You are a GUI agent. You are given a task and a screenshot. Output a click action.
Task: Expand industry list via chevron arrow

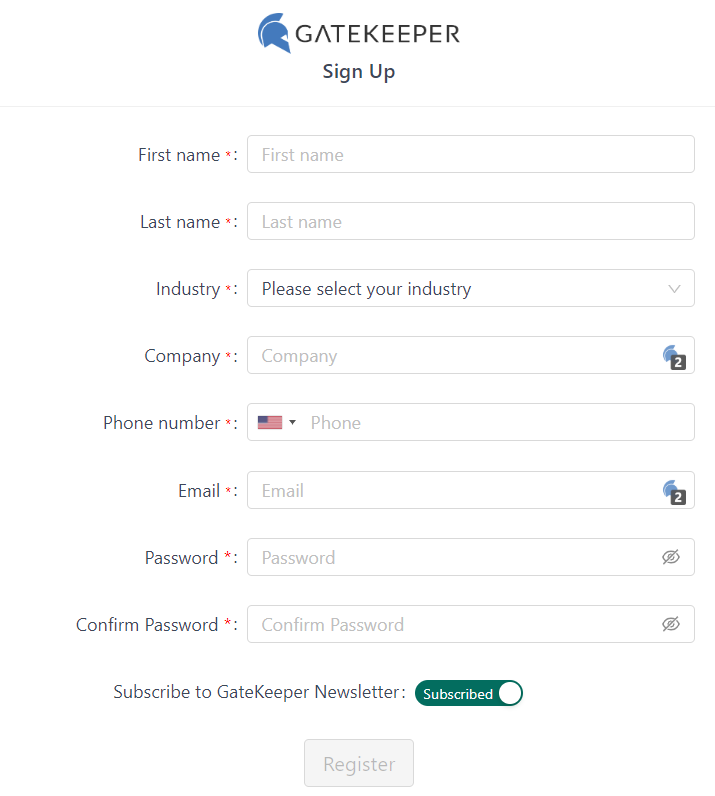(675, 289)
